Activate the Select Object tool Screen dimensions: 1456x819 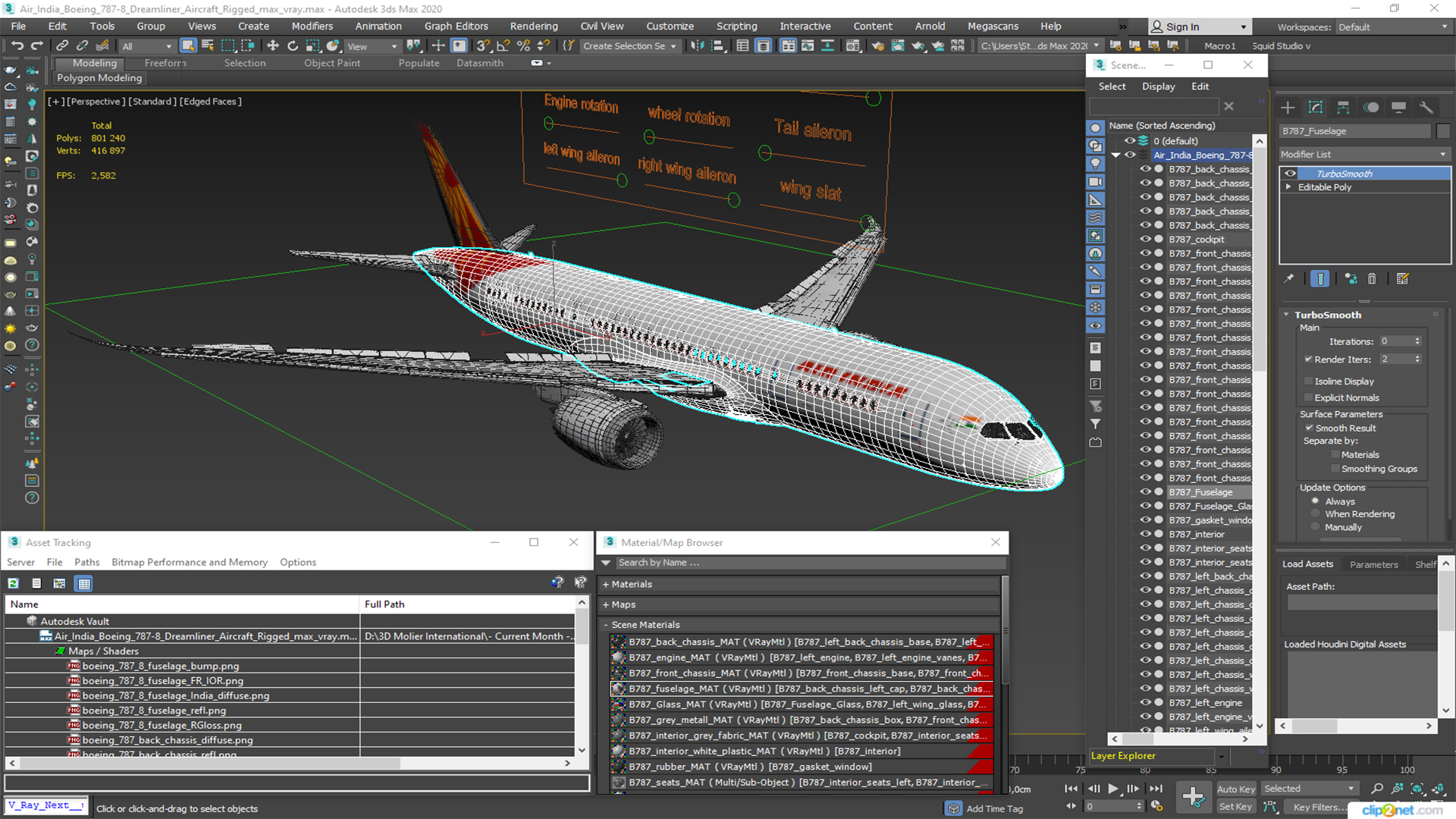tap(188, 46)
